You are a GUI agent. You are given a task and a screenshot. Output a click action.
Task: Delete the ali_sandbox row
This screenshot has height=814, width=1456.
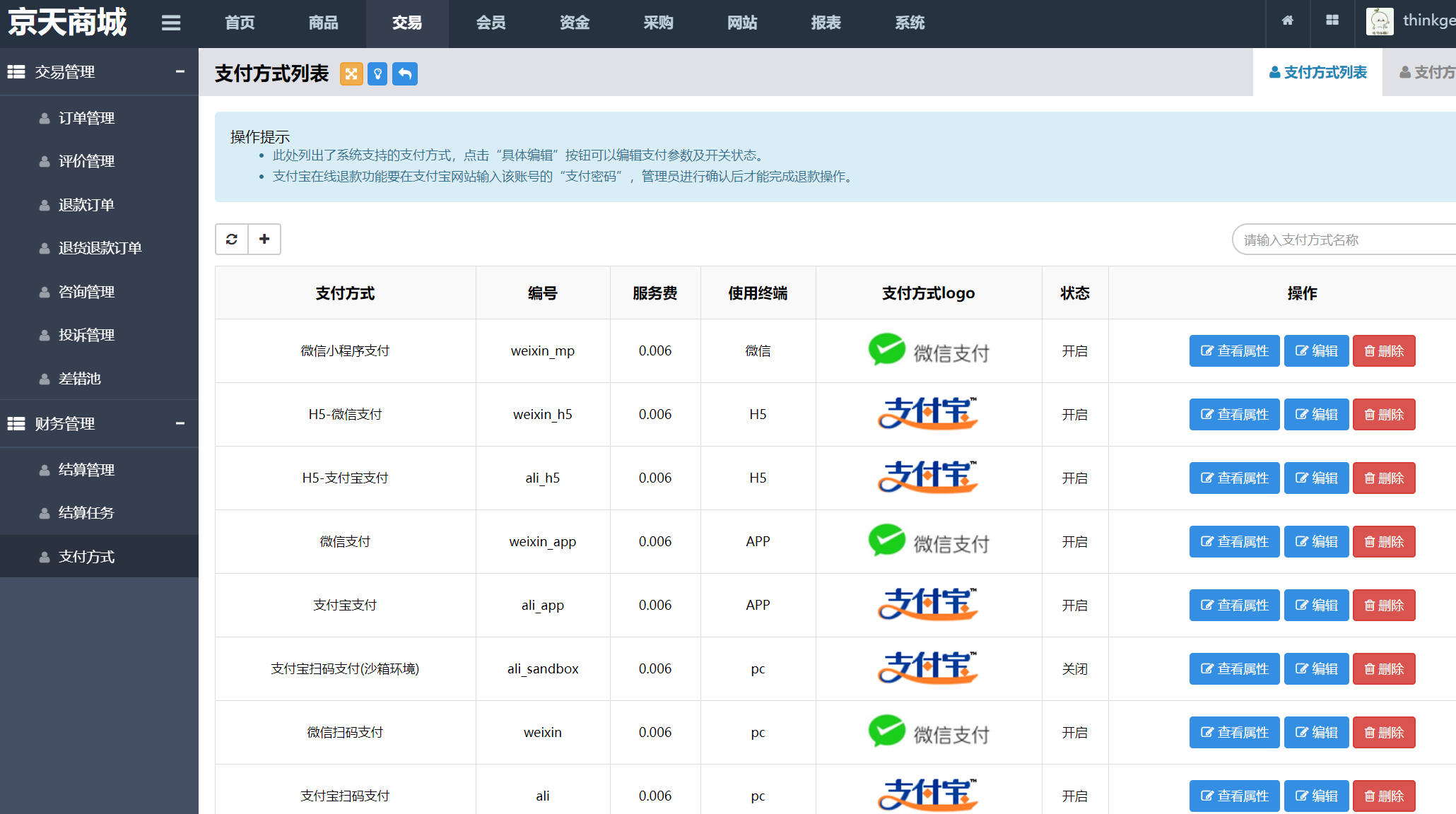pyautogui.click(x=1384, y=669)
